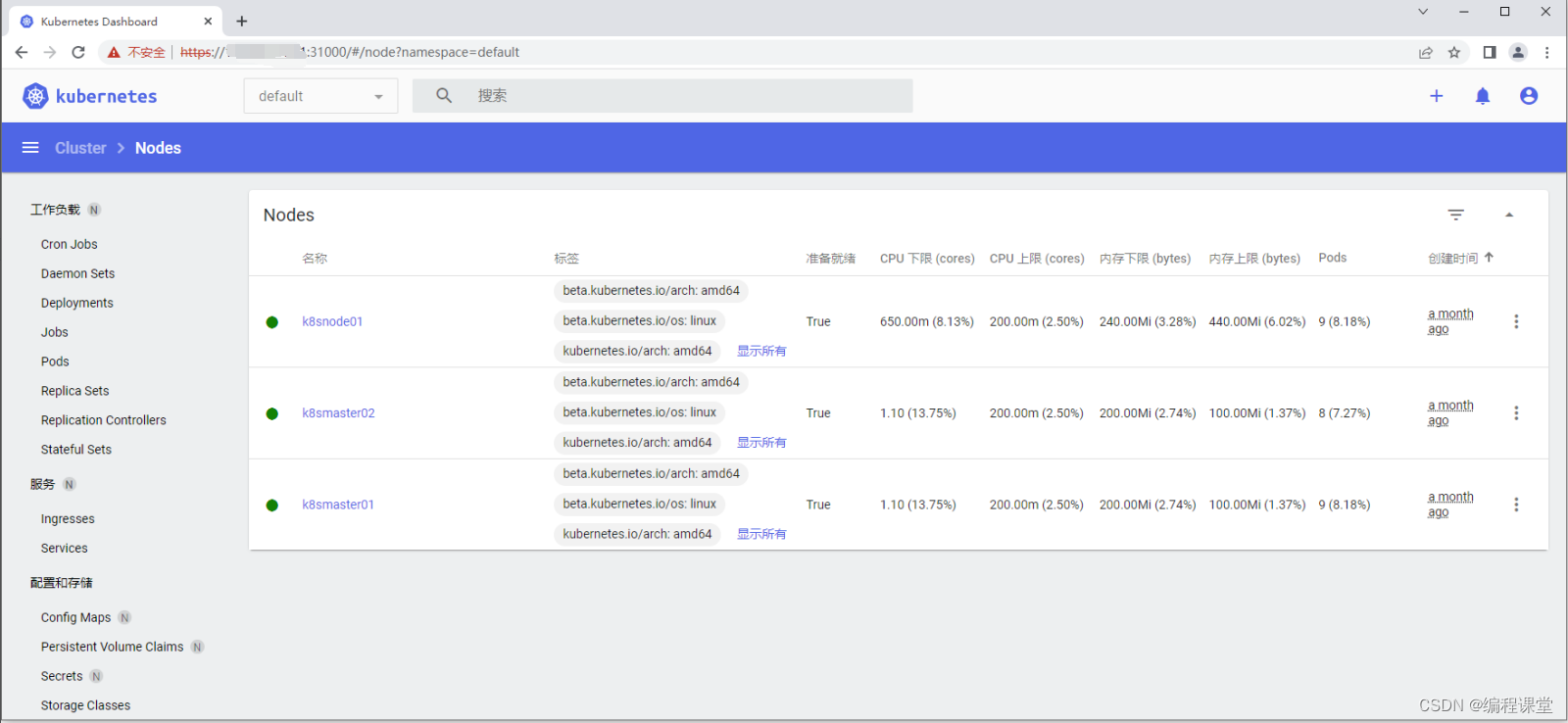This screenshot has width=1568, height=723.
Task: Click k8snode01 beta.kubernetes.io/os: linux label chip
Action: pyautogui.click(x=639, y=320)
